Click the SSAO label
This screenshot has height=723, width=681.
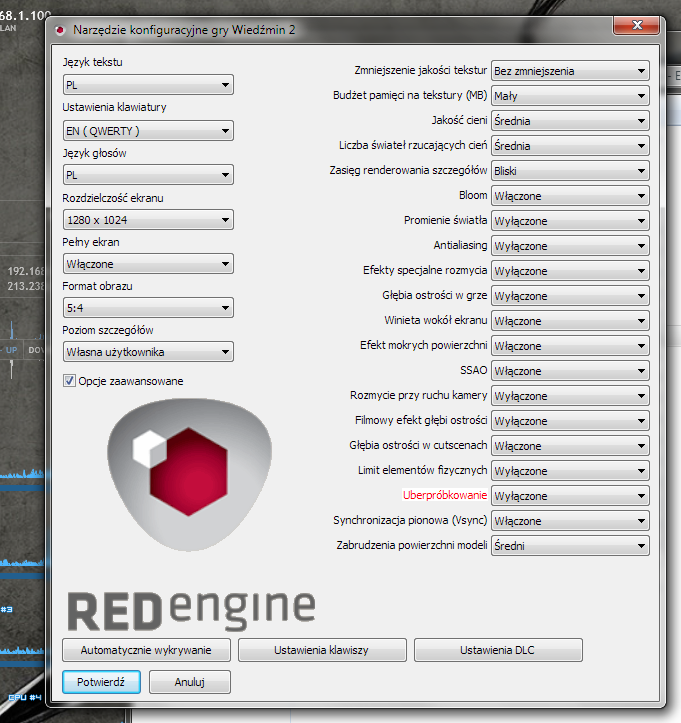point(474,370)
